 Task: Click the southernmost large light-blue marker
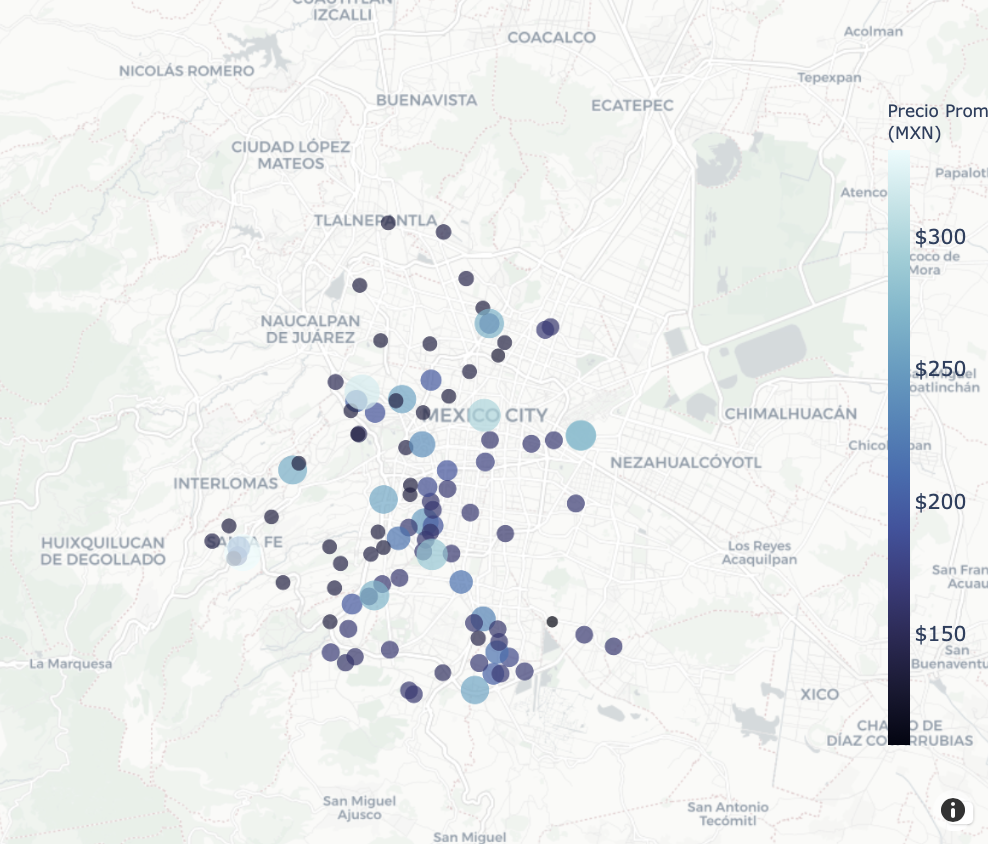click(x=474, y=690)
